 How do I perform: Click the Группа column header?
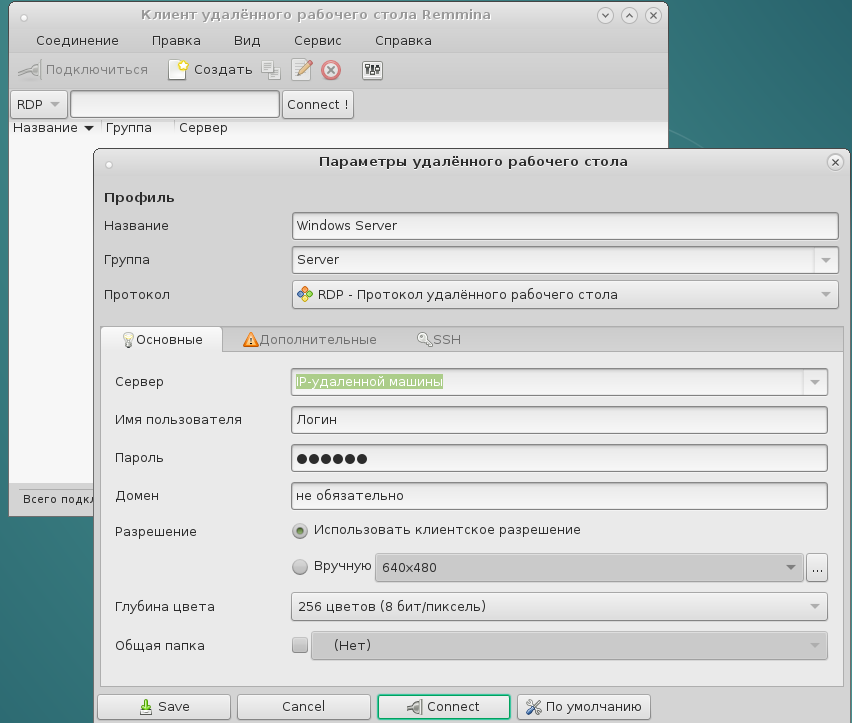[x=129, y=128]
